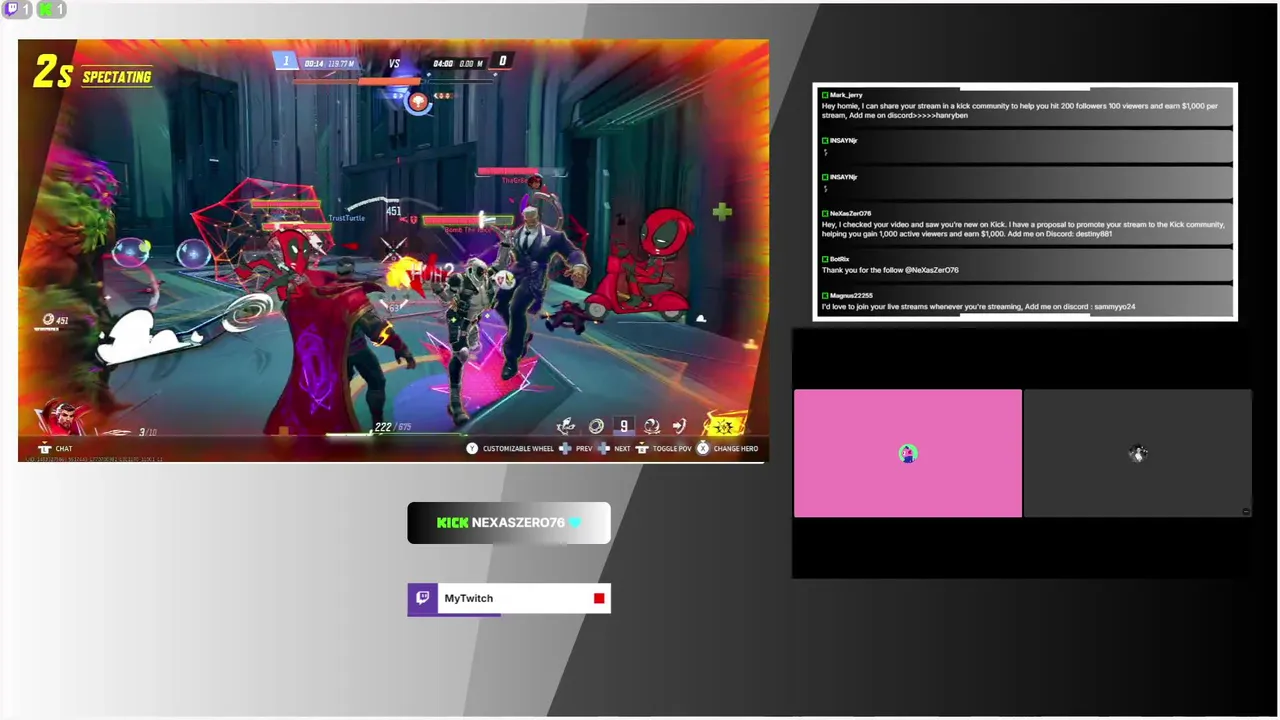Click the blue team score 1

286,62
